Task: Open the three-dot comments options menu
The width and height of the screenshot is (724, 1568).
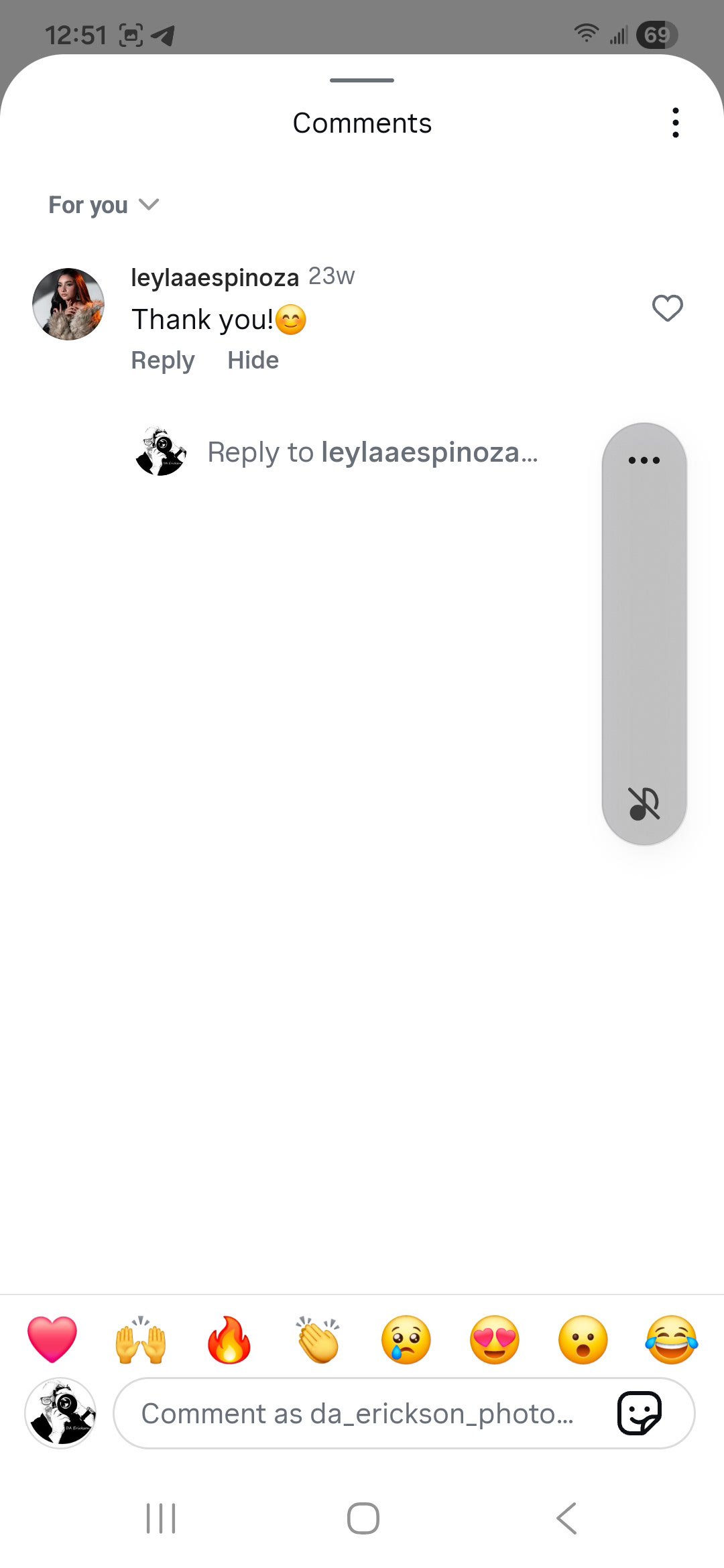Action: click(x=675, y=123)
